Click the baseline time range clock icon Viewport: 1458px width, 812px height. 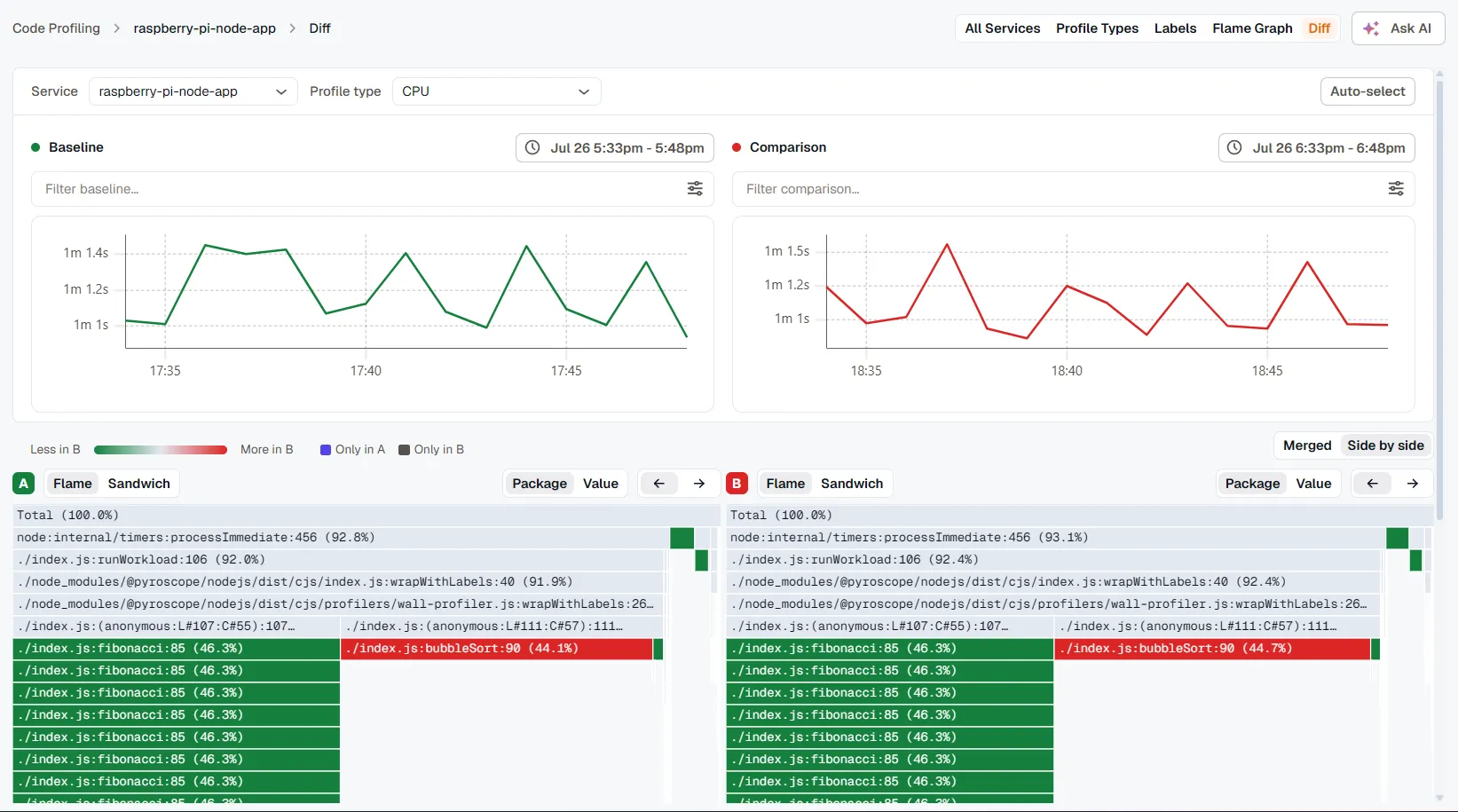point(532,147)
